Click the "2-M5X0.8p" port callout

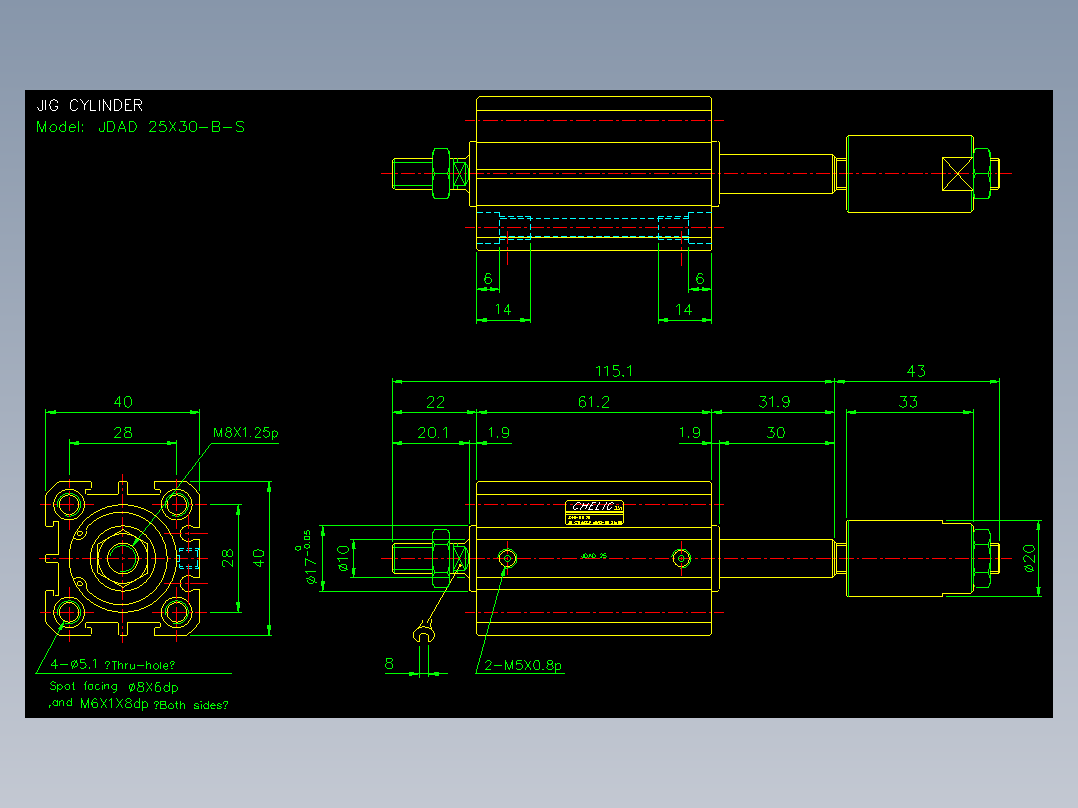point(522,665)
